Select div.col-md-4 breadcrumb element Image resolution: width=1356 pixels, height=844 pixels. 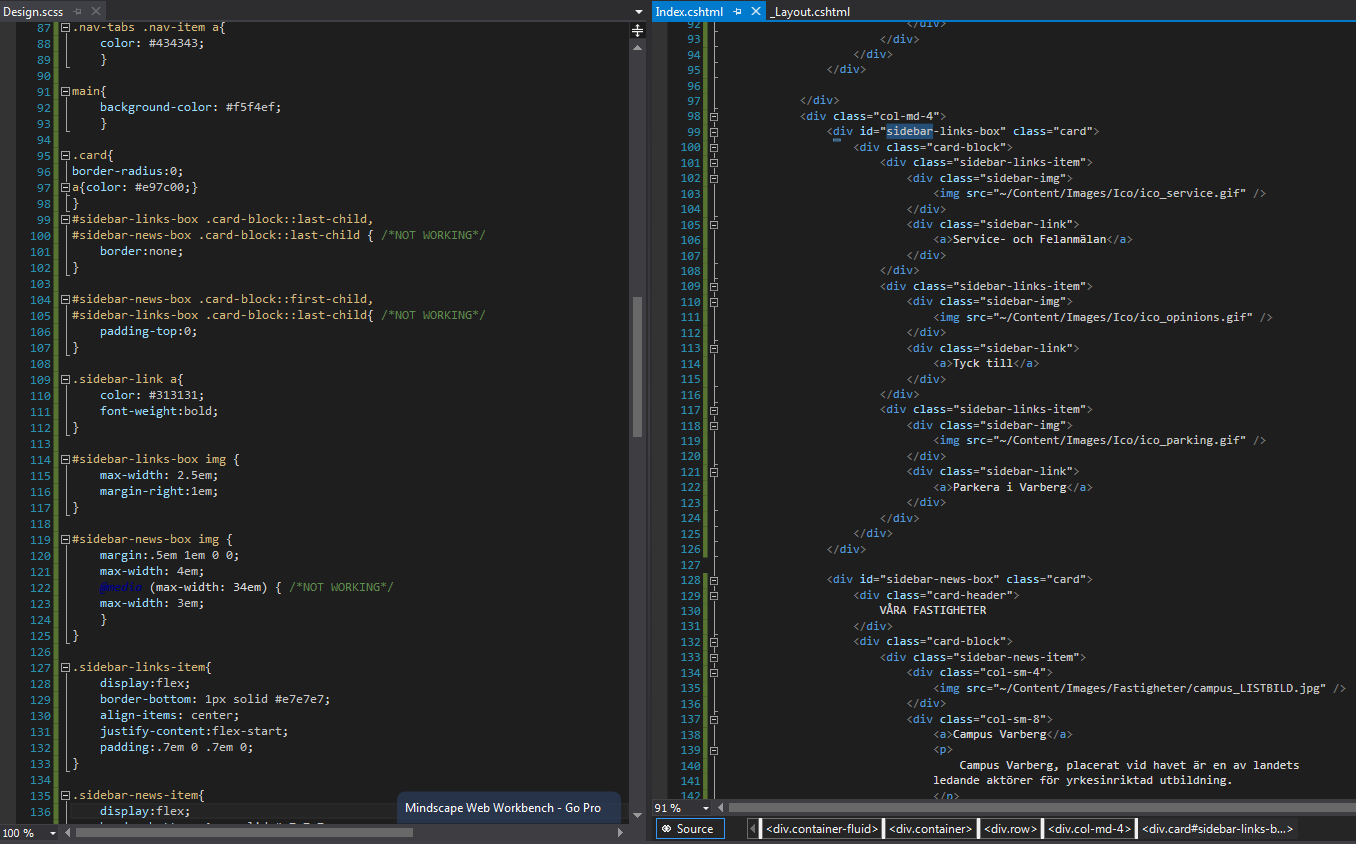click(1088, 829)
